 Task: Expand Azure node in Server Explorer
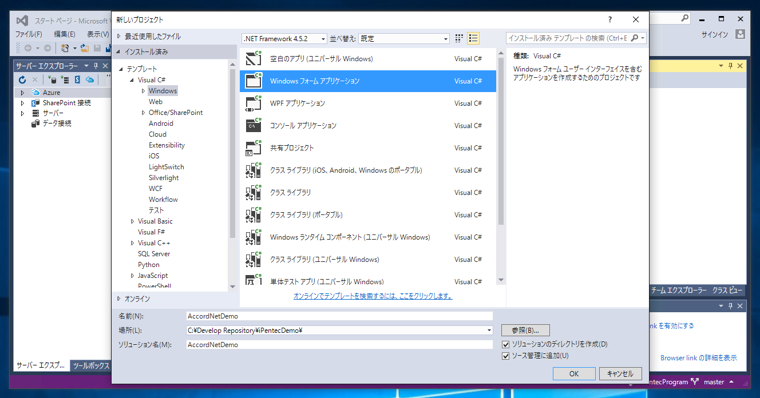(22, 92)
